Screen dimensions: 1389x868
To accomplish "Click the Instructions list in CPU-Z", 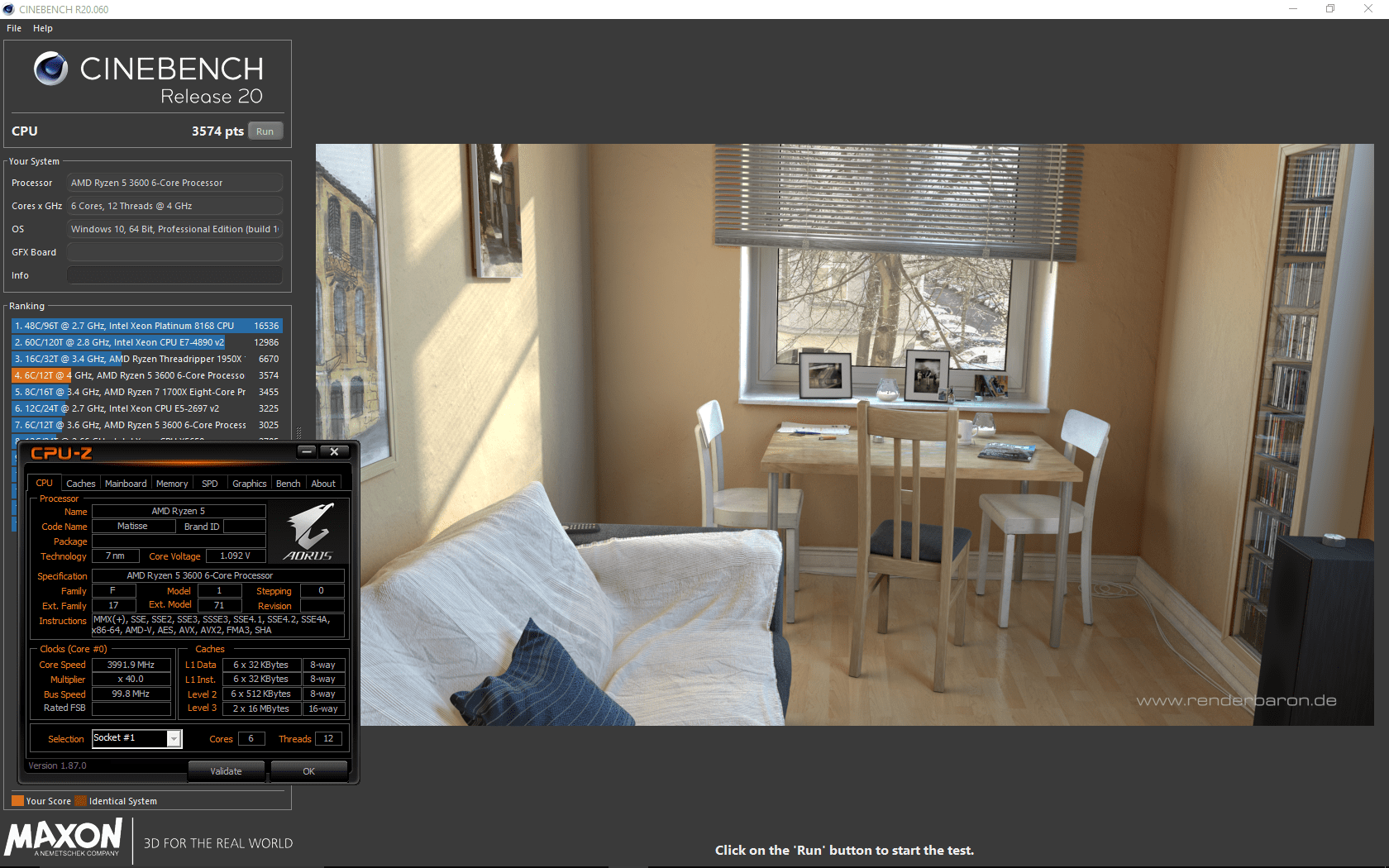I will [217, 625].
